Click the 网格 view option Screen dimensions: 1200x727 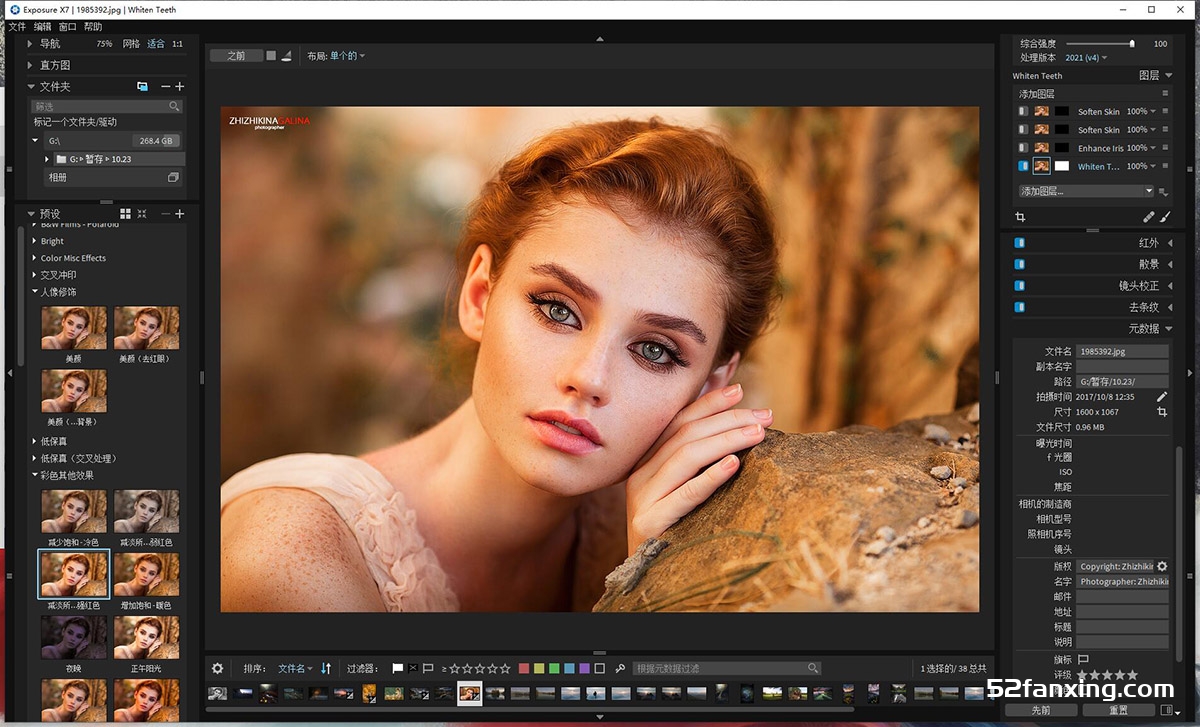(x=131, y=44)
